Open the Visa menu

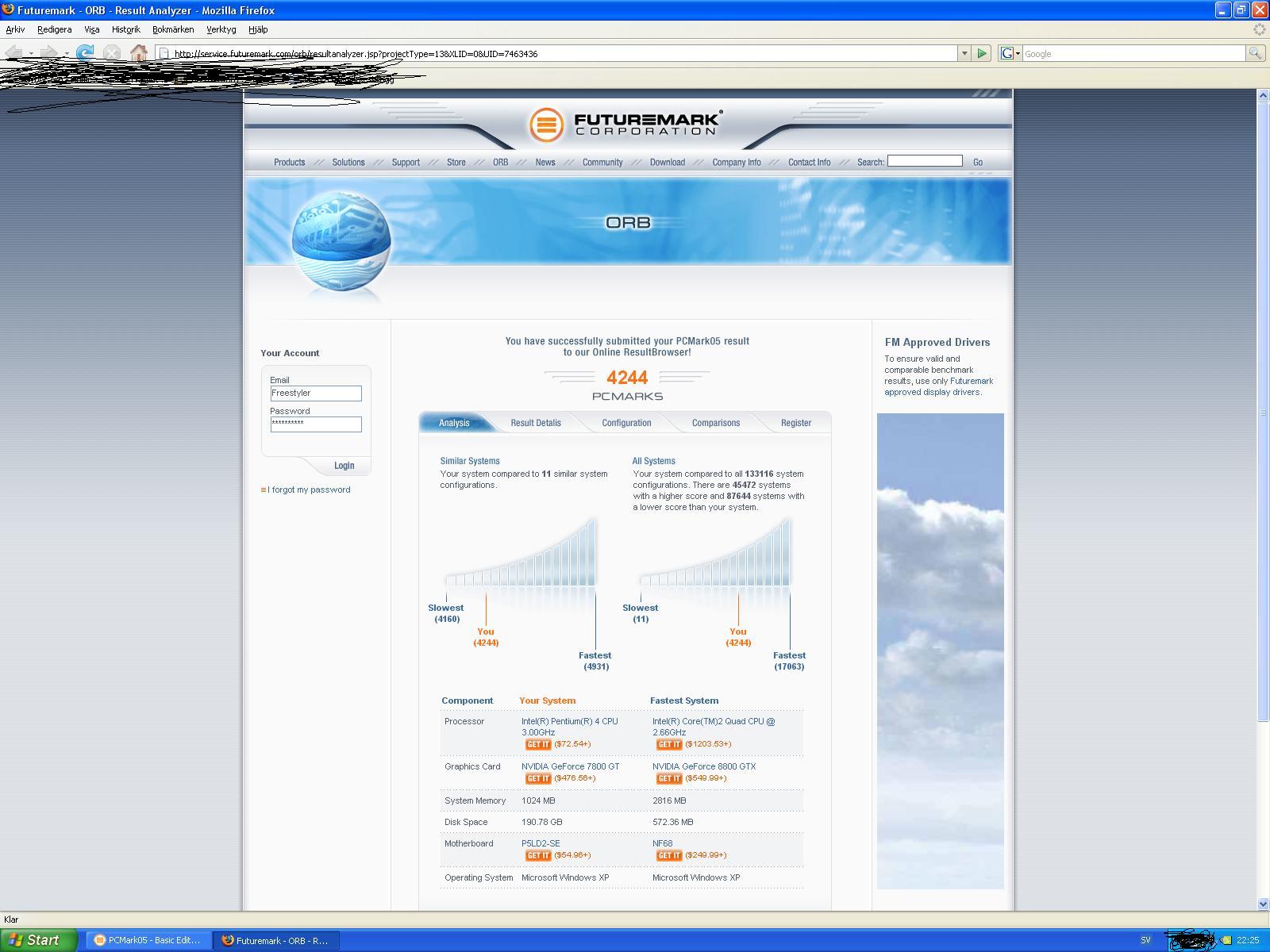click(92, 29)
